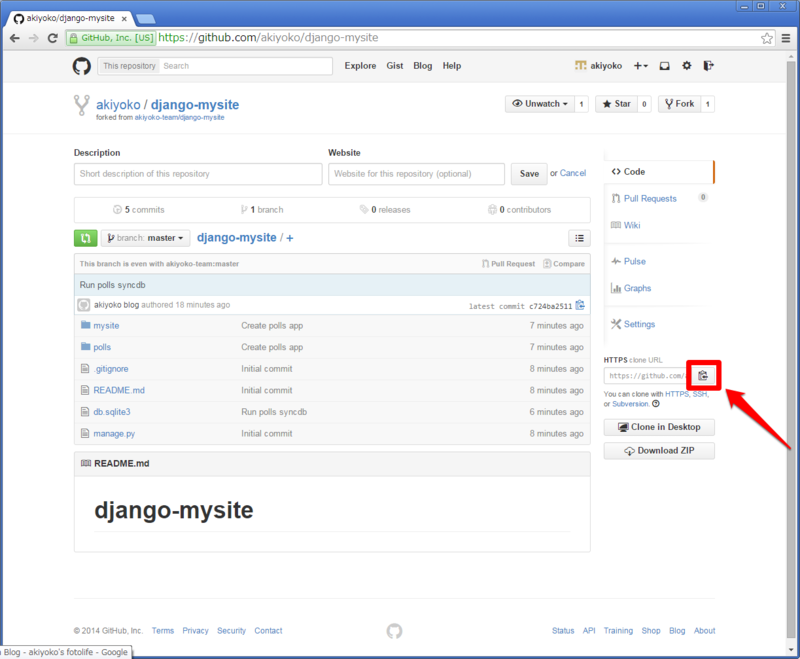Open notifications inbox icon in header
The width and height of the screenshot is (800, 659).
pyautogui.click(x=664, y=66)
